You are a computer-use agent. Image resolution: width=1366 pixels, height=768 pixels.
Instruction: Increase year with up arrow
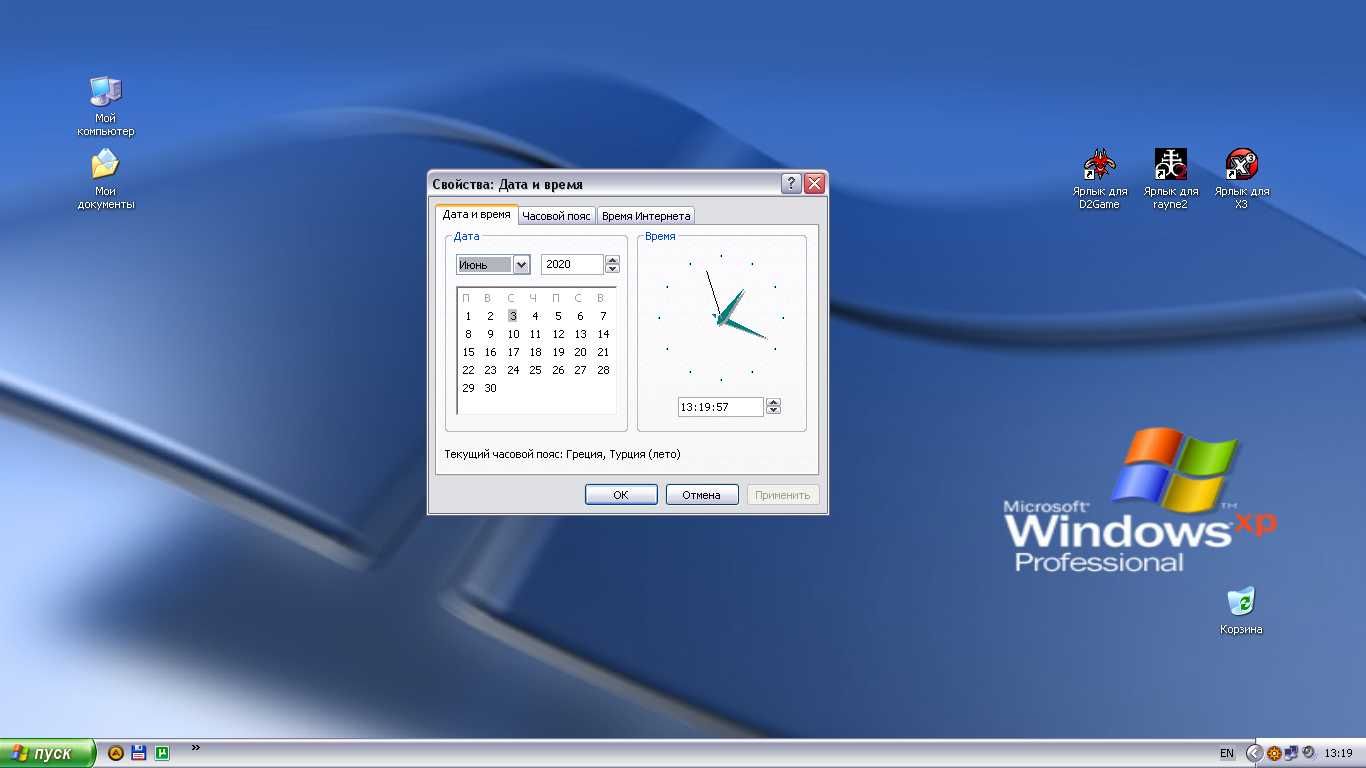click(x=613, y=260)
